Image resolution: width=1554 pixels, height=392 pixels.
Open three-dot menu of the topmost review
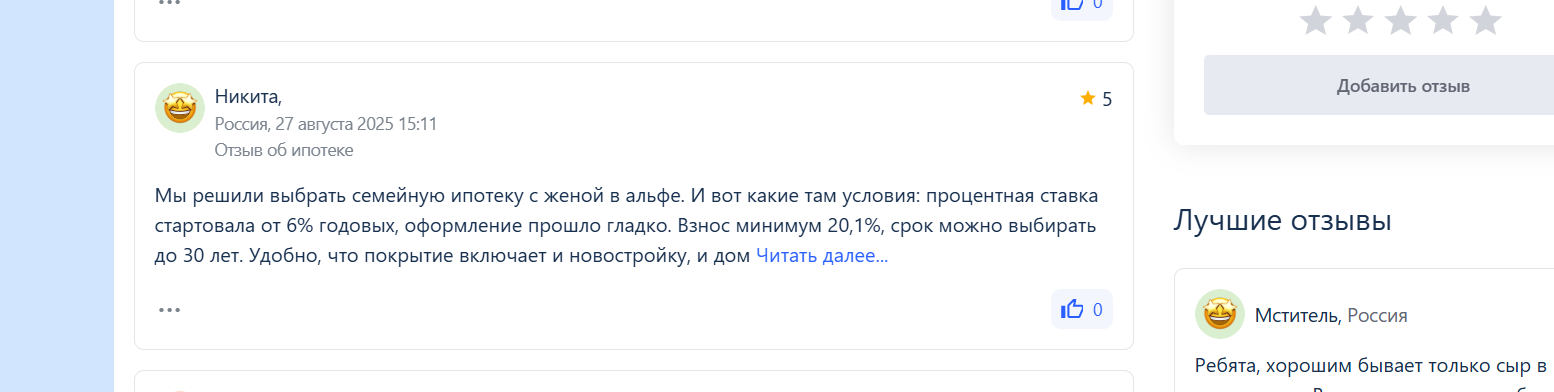coord(170,3)
